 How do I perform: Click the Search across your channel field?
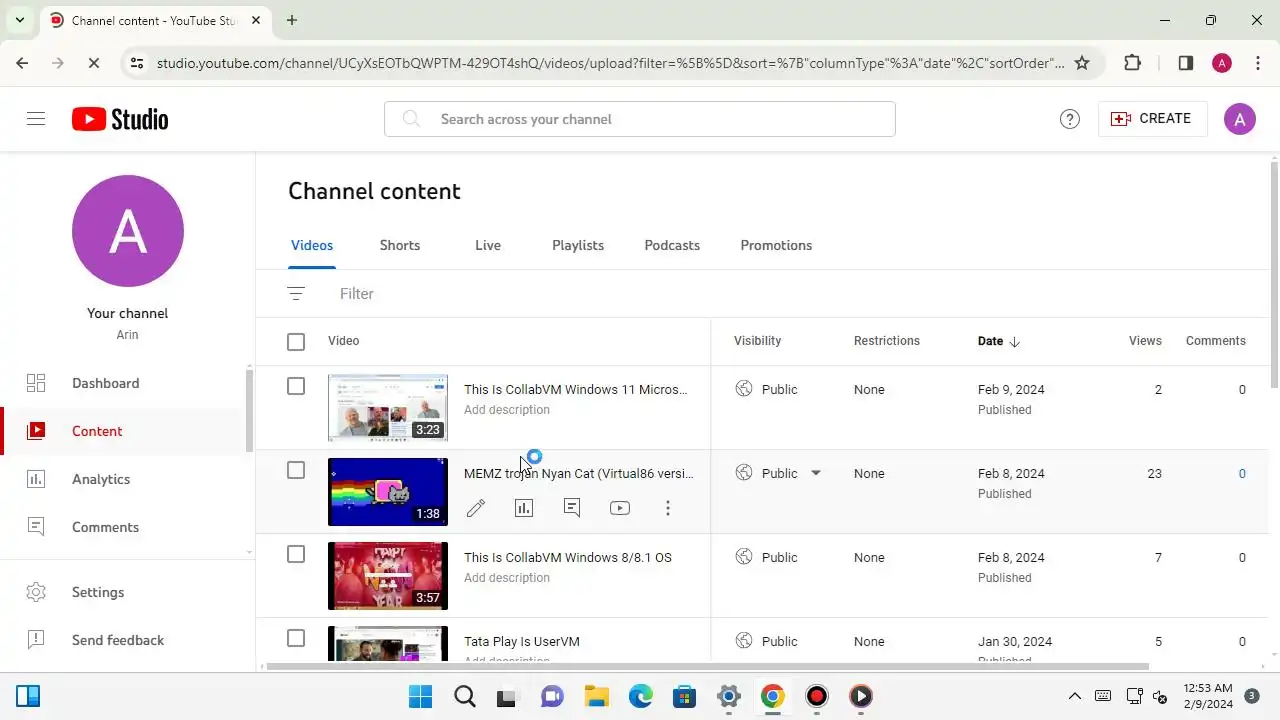point(640,119)
